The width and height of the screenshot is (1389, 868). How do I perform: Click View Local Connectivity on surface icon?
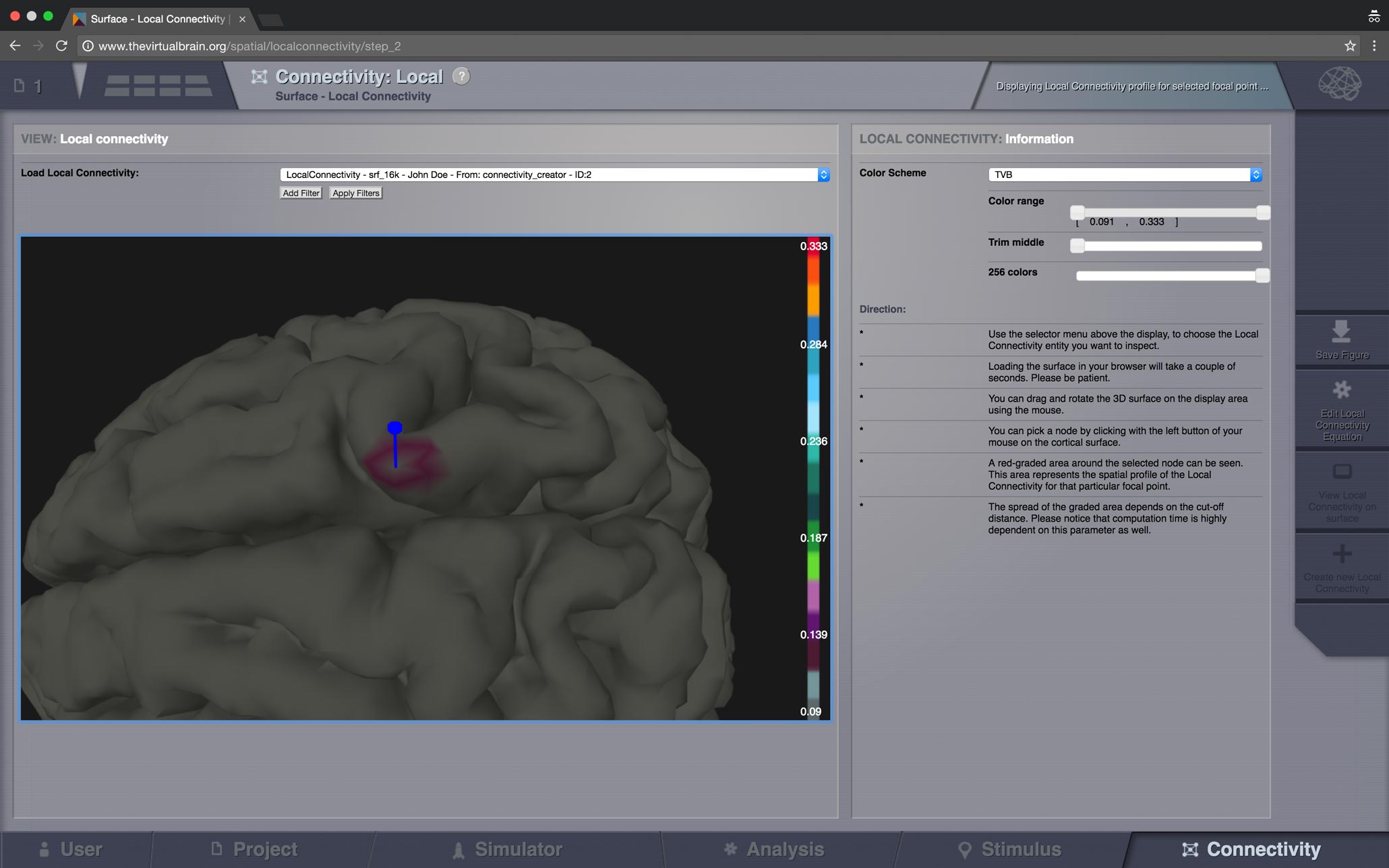pos(1342,471)
